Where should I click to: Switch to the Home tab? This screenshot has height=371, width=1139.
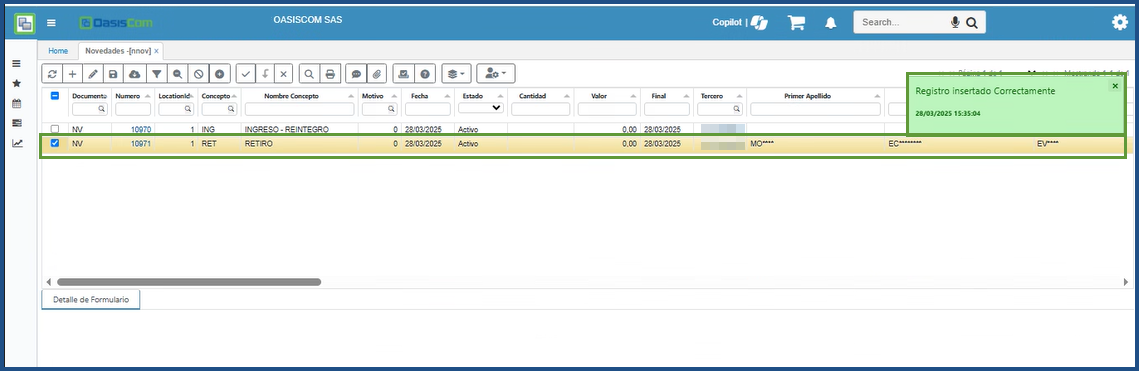click(58, 52)
